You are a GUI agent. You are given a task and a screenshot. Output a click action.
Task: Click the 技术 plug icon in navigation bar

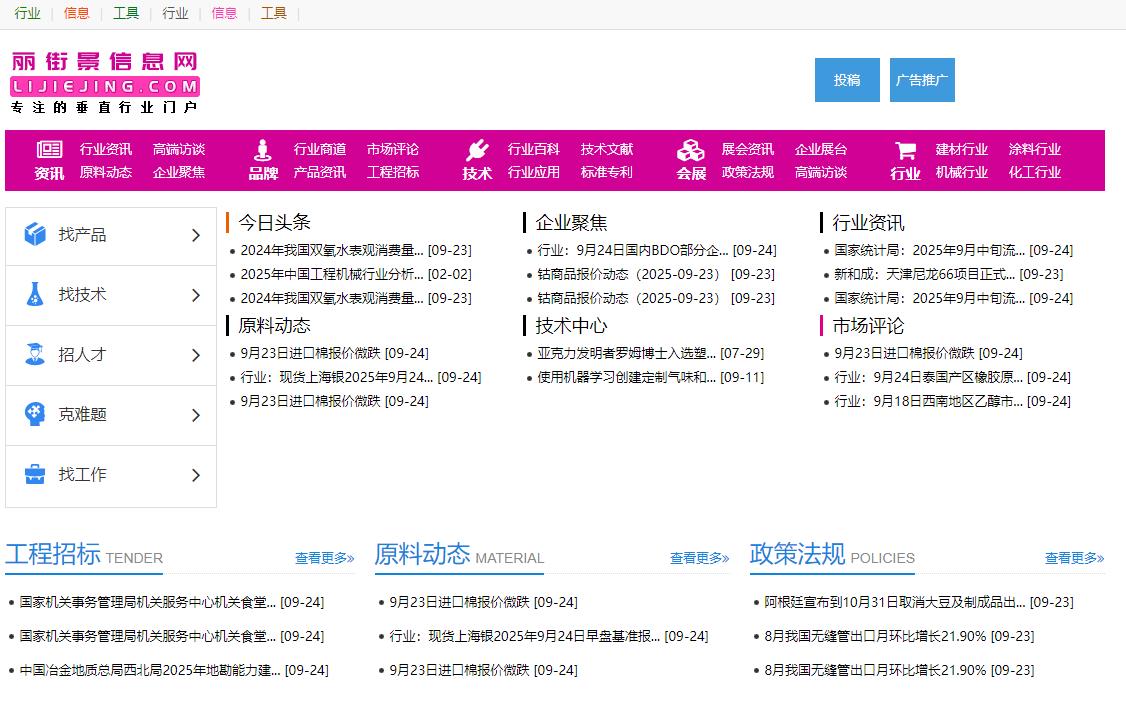coord(476,150)
